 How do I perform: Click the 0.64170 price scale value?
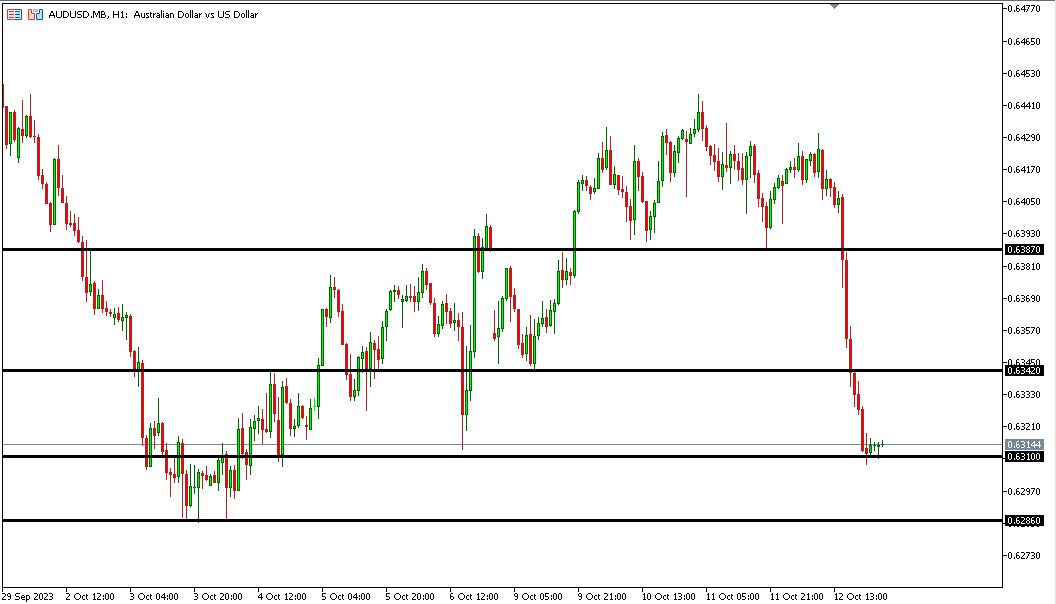point(1024,169)
